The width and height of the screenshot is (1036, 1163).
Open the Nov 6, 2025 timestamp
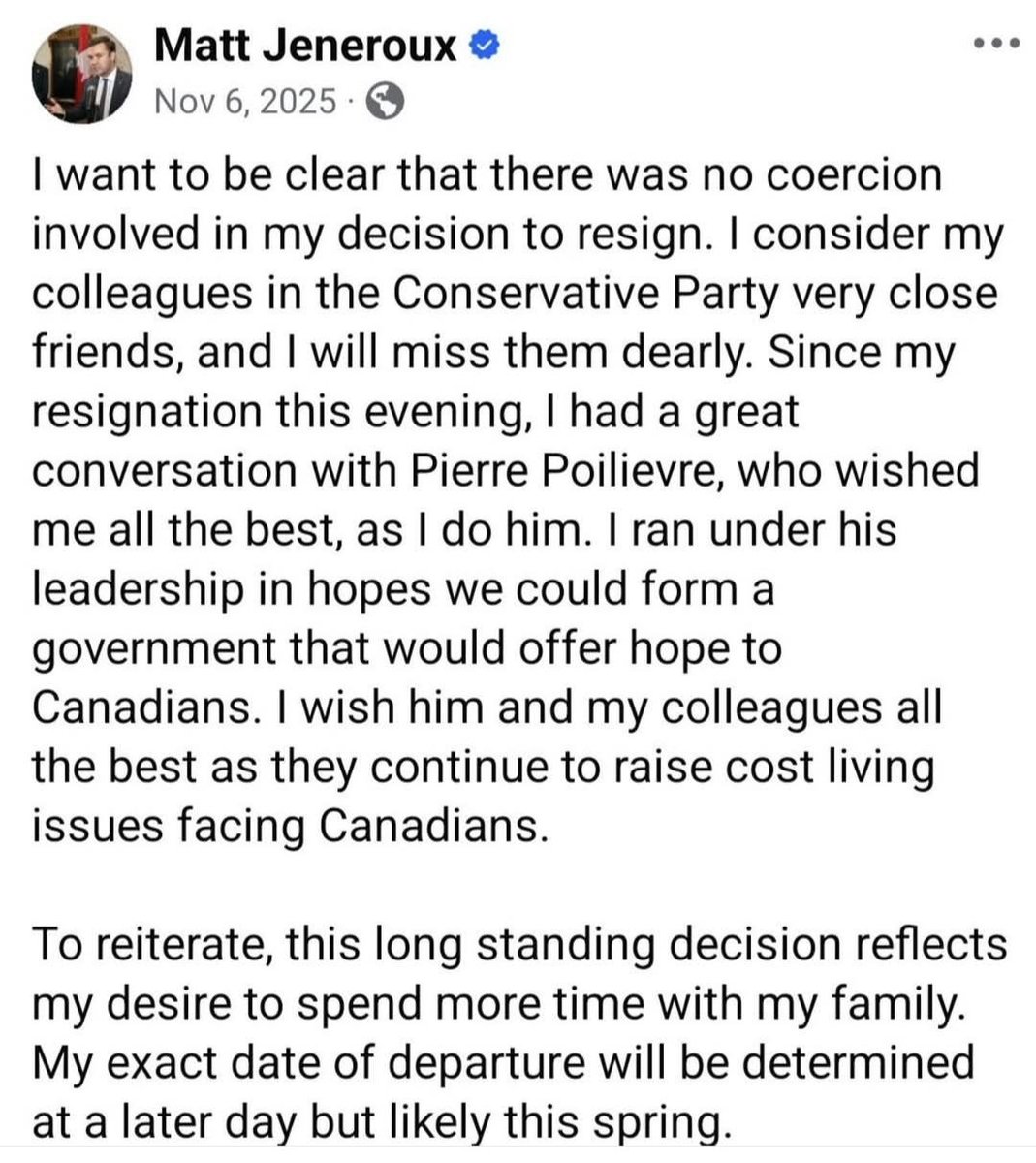[246, 100]
